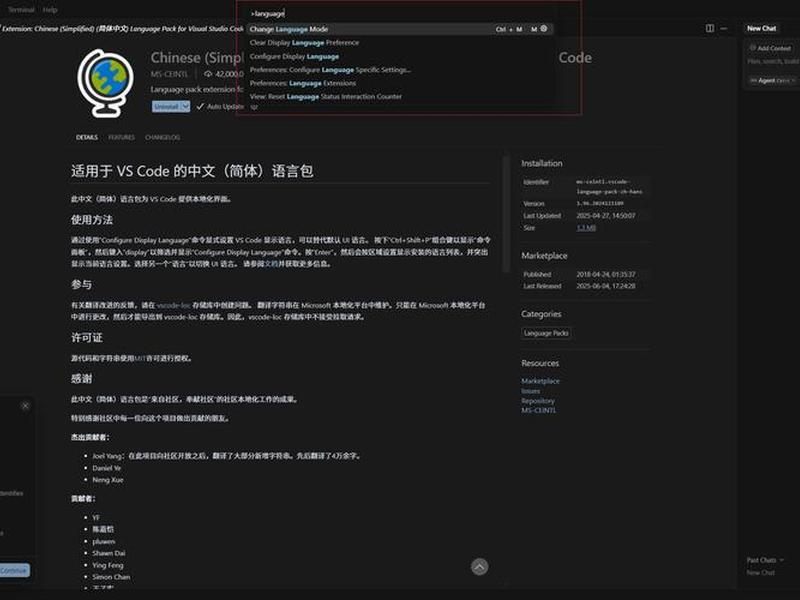Open the Help menu
This screenshot has width=800, height=600.
tap(50, 10)
